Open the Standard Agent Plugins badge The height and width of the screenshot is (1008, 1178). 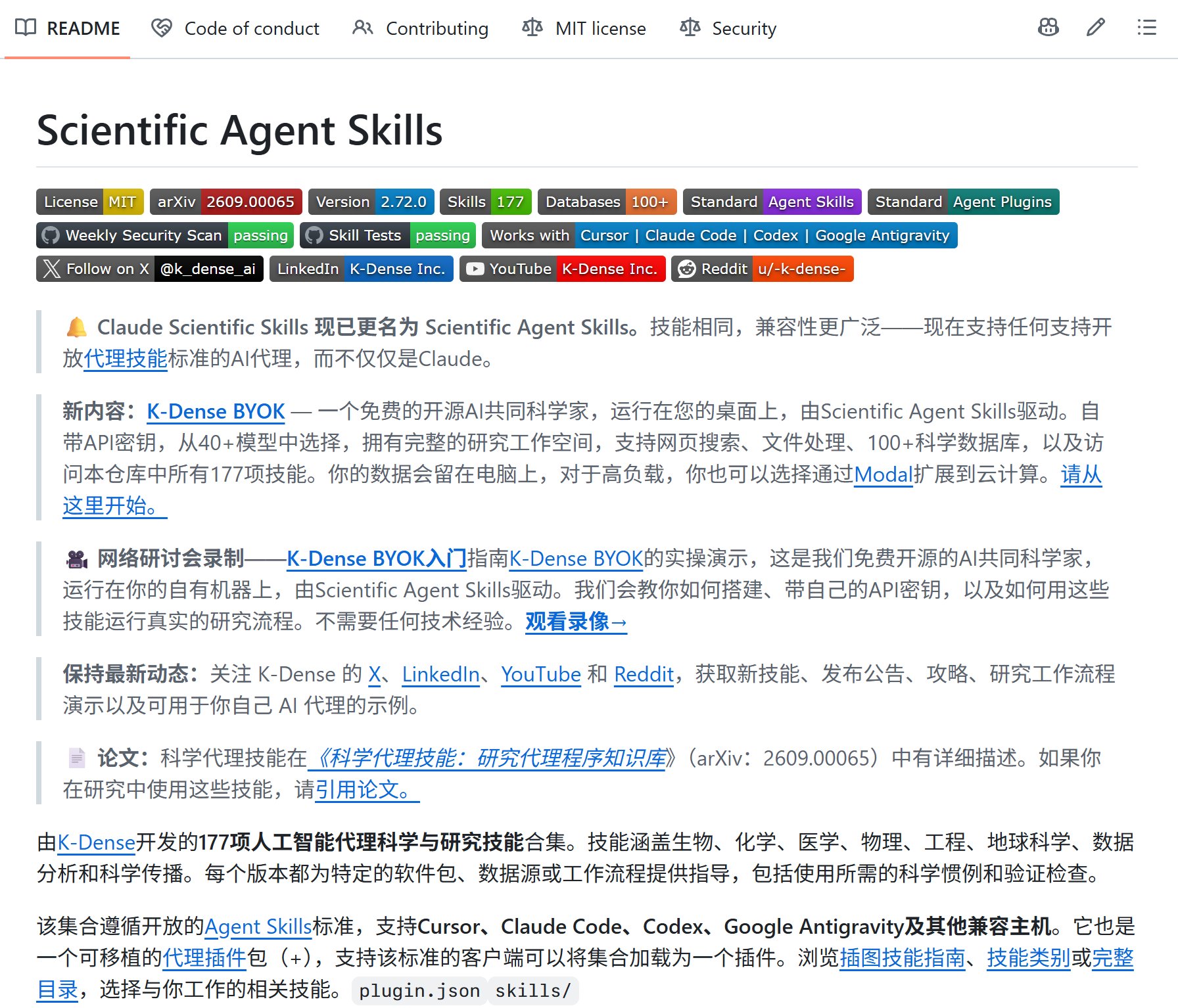pyautogui.click(x=964, y=202)
